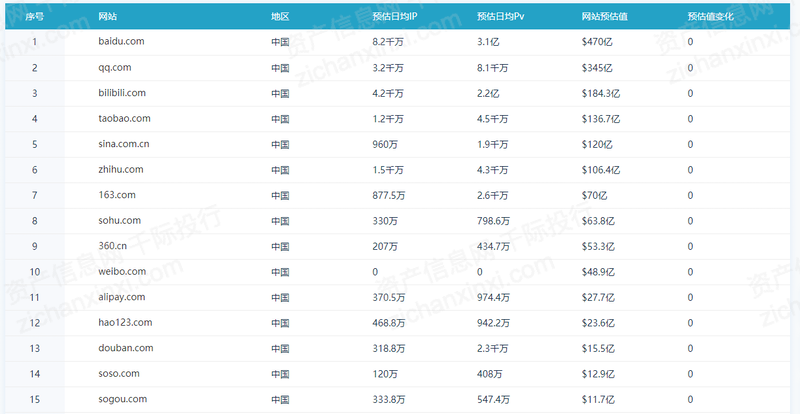Click the 207万 daily IP value
Screen dimensions: 800x414
[385, 247]
